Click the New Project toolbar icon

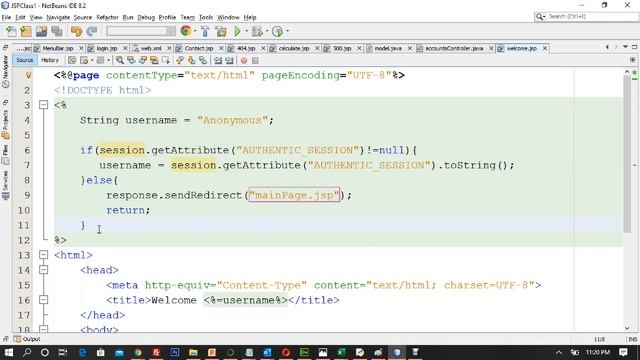coord(26,31)
